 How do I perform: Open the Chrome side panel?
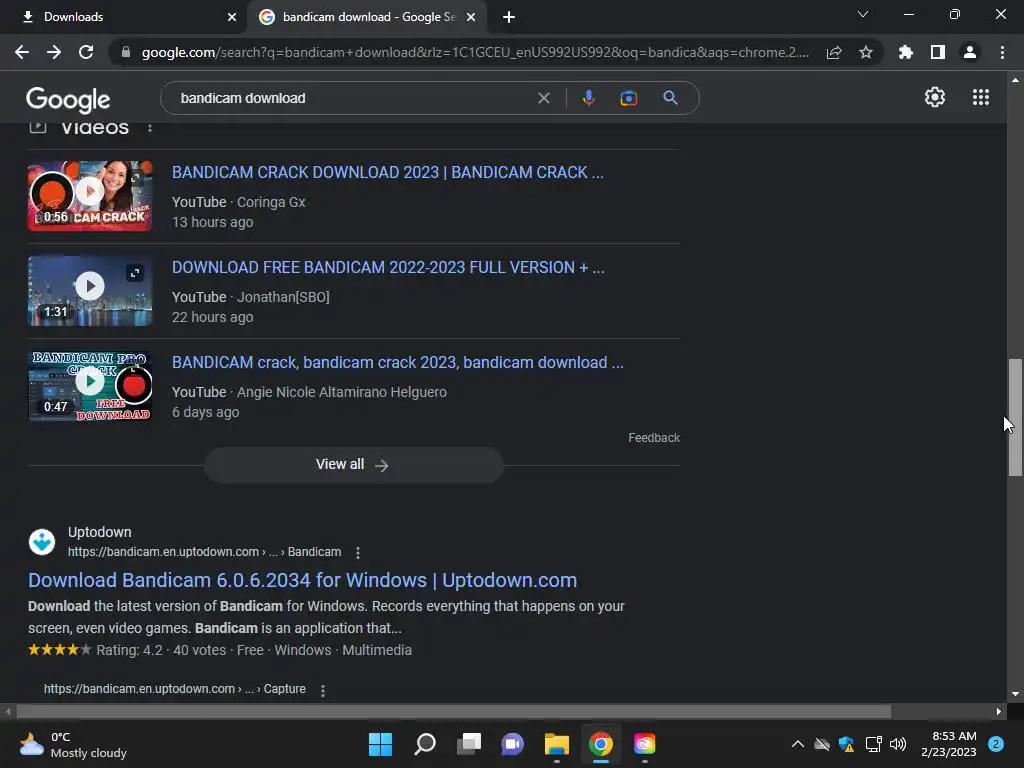click(938, 52)
